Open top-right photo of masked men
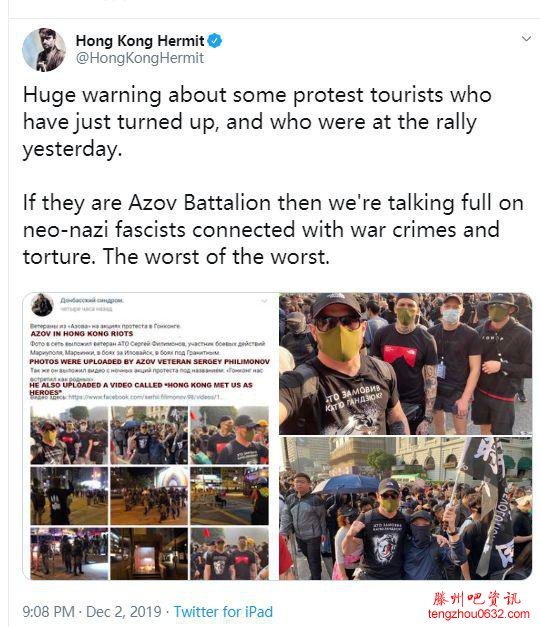This screenshot has height=627, width=540. (x=406, y=364)
